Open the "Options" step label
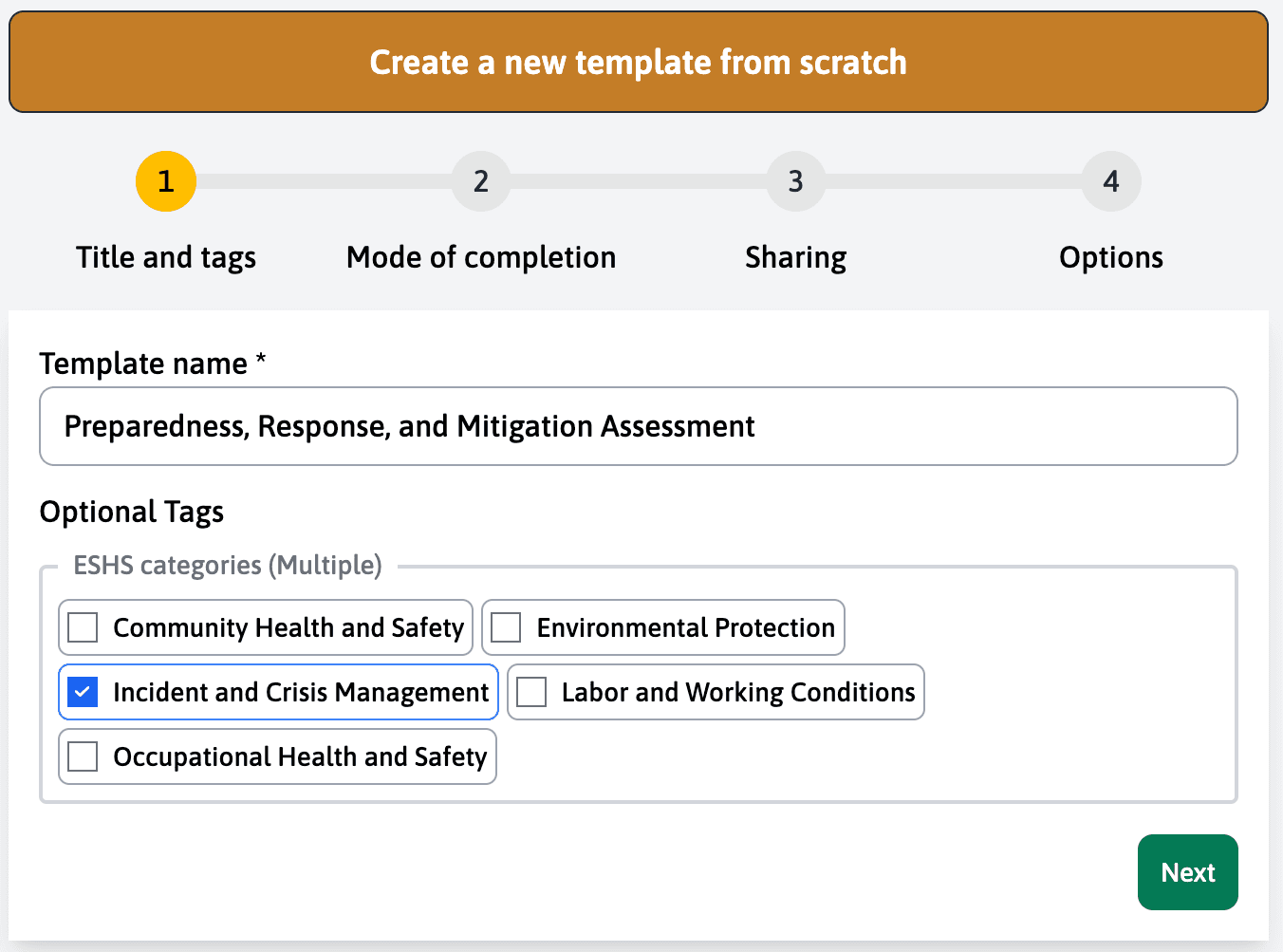Screen dimensions: 1283x952 point(1110,257)
